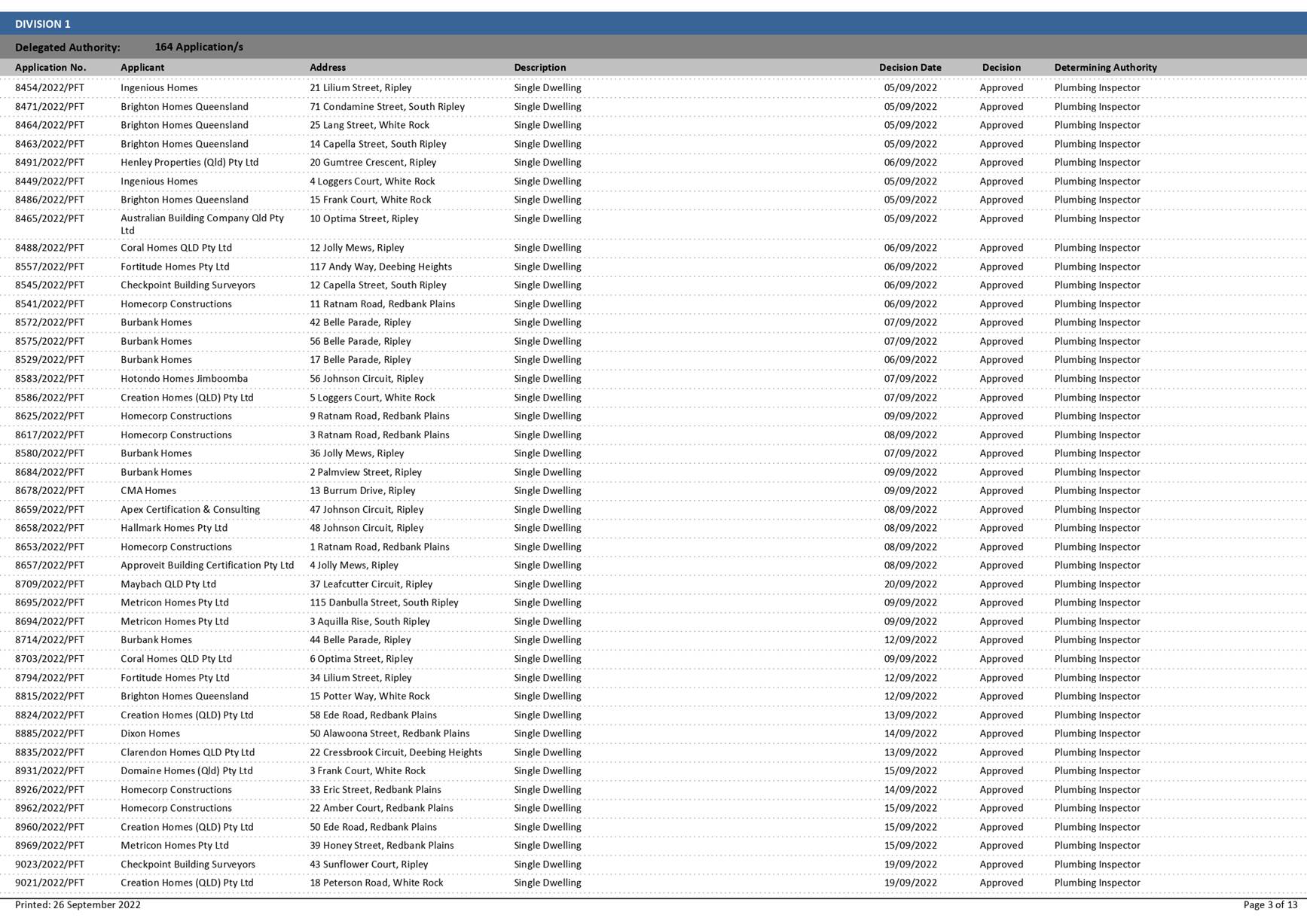Select applicant Henley Properties (Qld) Pty Ltd
Viewport: 1307px width, 924px height.
[x=189, y=162]
